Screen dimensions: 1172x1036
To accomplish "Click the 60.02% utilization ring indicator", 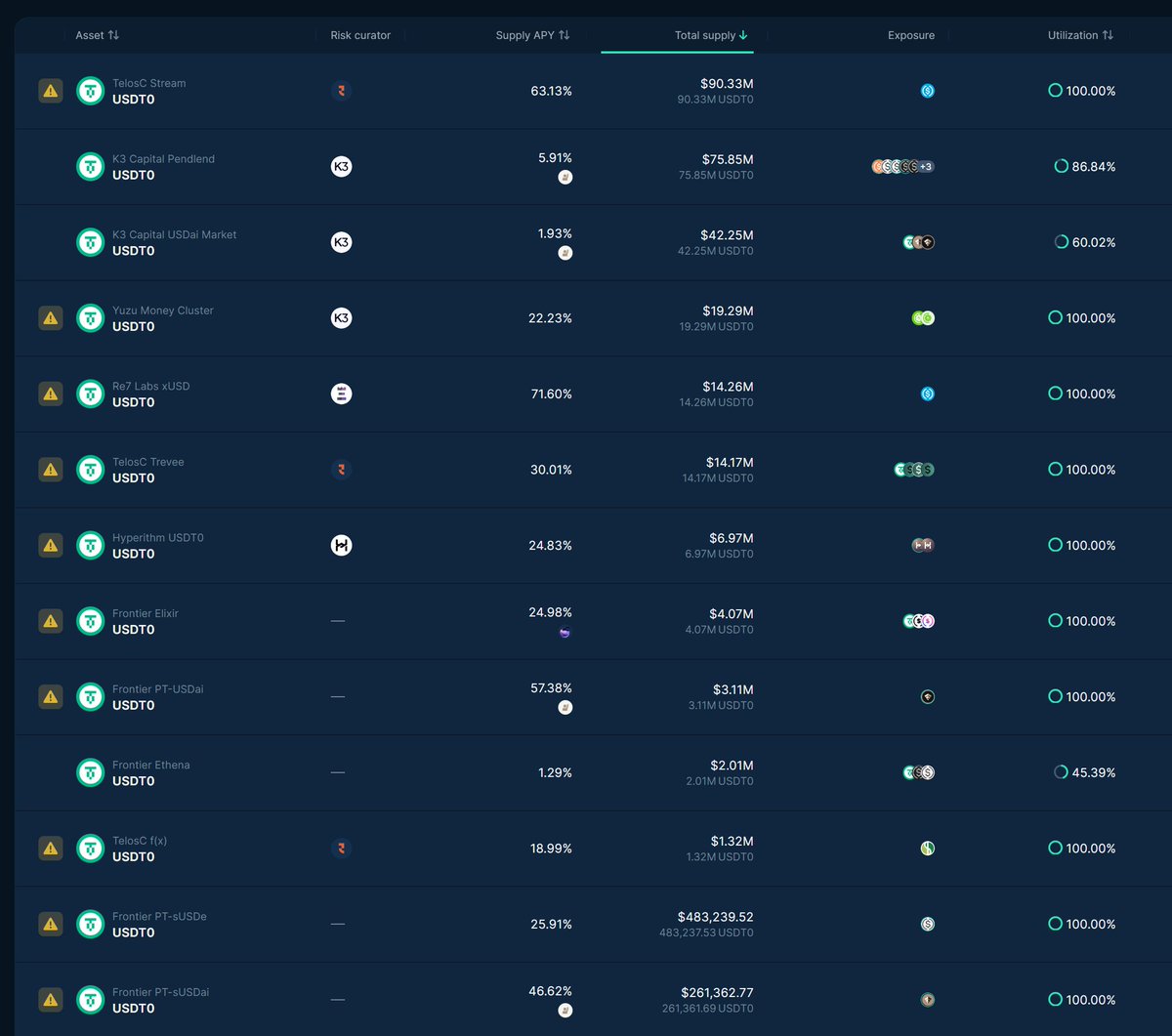I will 1061,242.
